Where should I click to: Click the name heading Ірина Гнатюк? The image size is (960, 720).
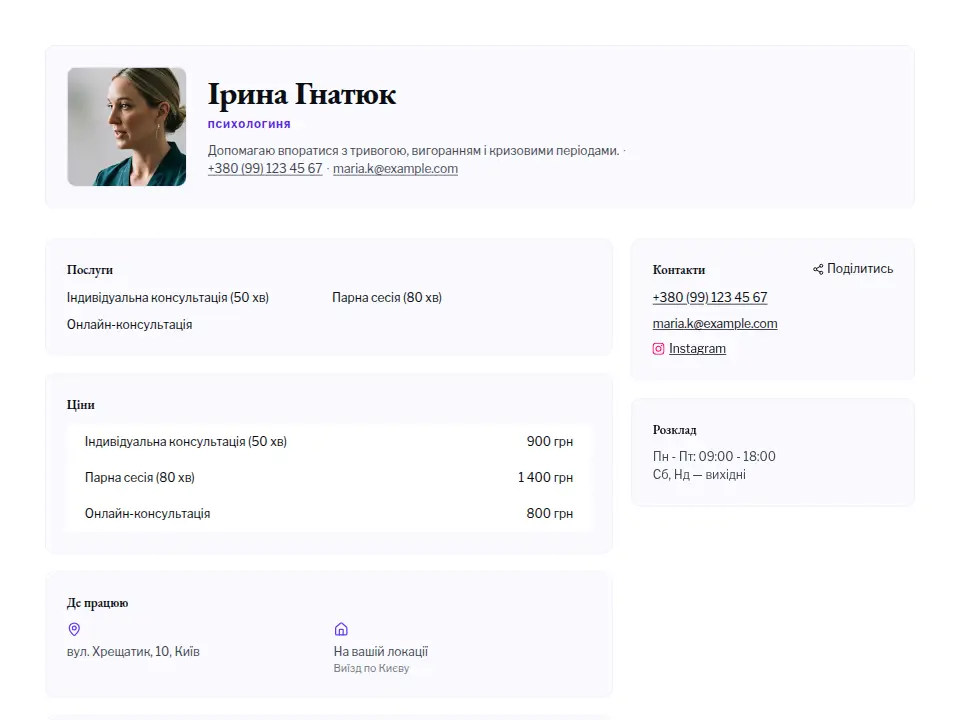(x=302, y=94)
